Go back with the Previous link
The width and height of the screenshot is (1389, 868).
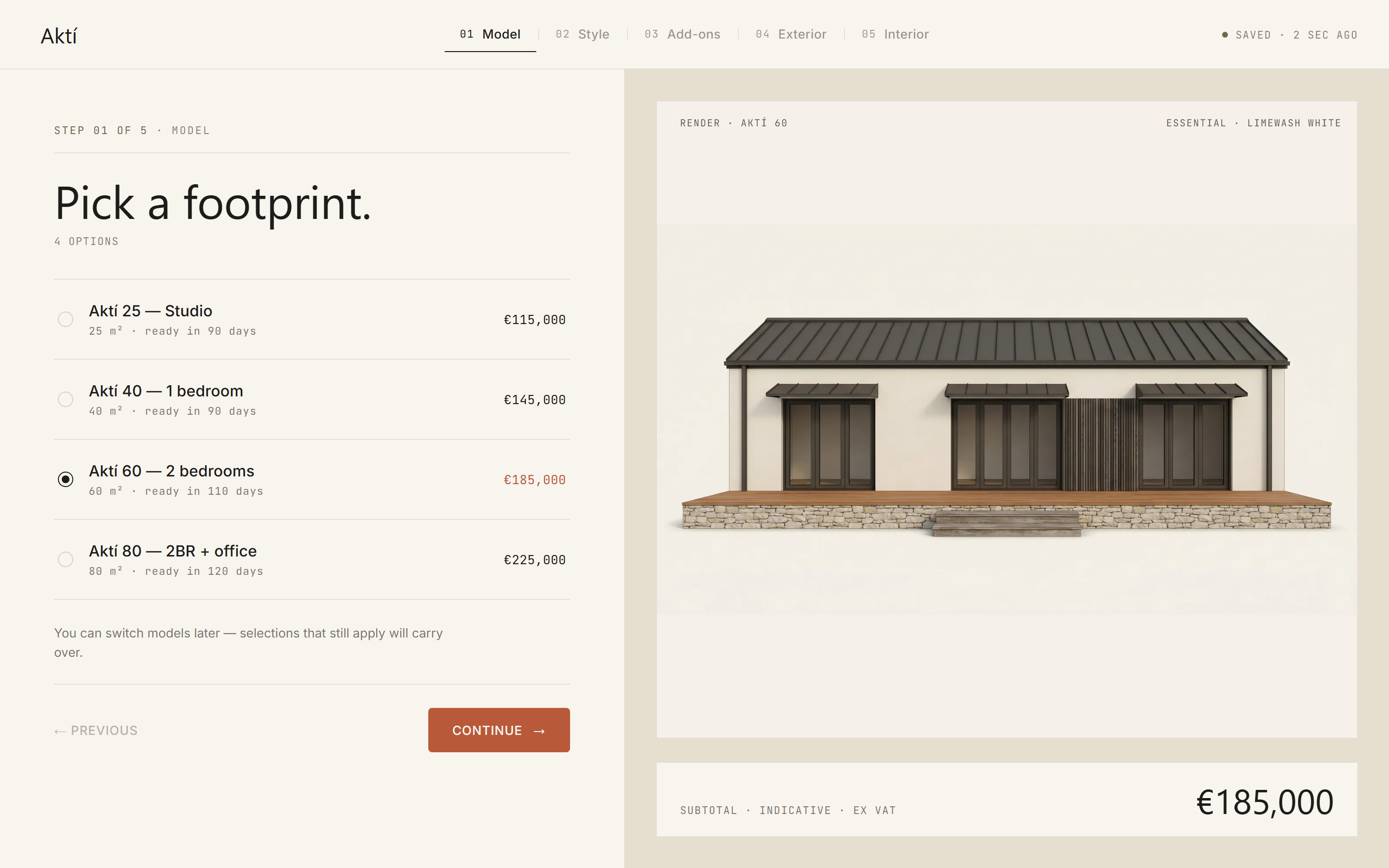tap(96, 730)
